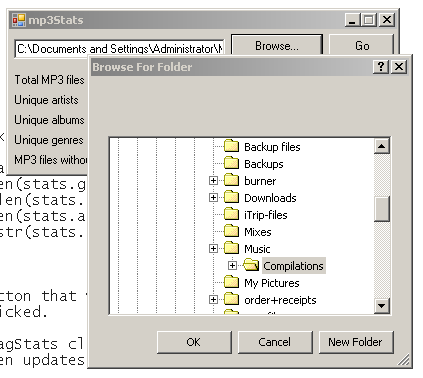Select the Mixes folder label
The width and height of the screenshot is (423, 378).
point(258,232)
